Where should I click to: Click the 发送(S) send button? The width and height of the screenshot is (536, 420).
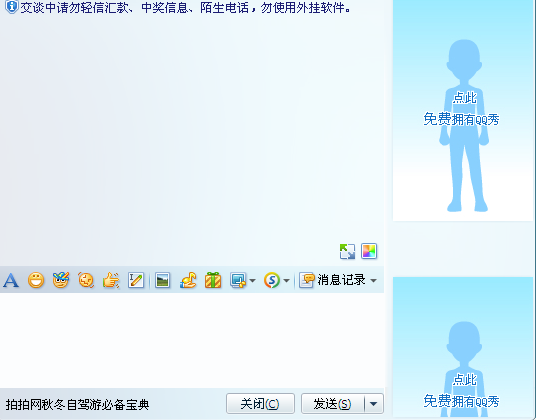pos(333,404)
